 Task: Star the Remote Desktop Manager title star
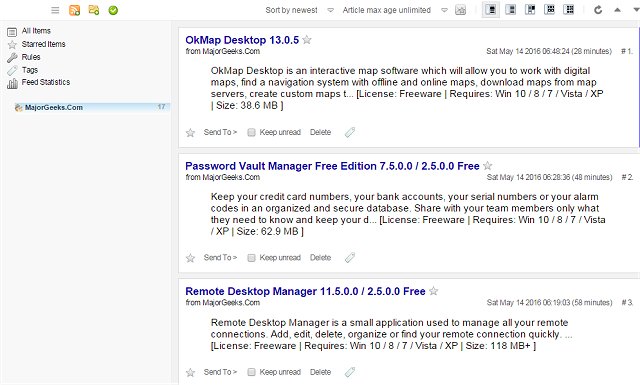(433, 291)
